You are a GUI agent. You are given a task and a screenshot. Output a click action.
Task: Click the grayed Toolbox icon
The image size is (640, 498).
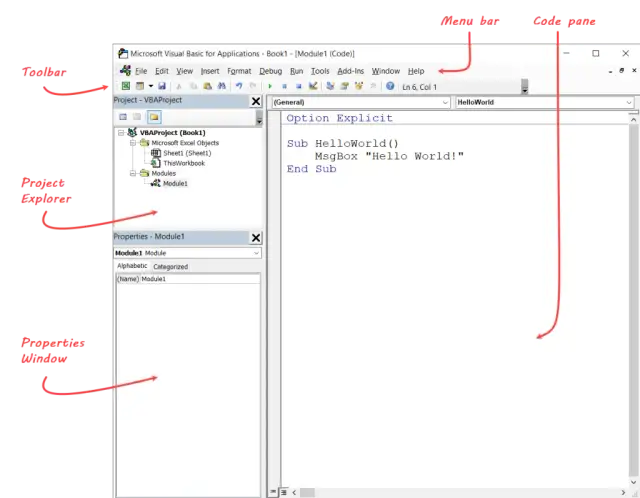(373, 86)
